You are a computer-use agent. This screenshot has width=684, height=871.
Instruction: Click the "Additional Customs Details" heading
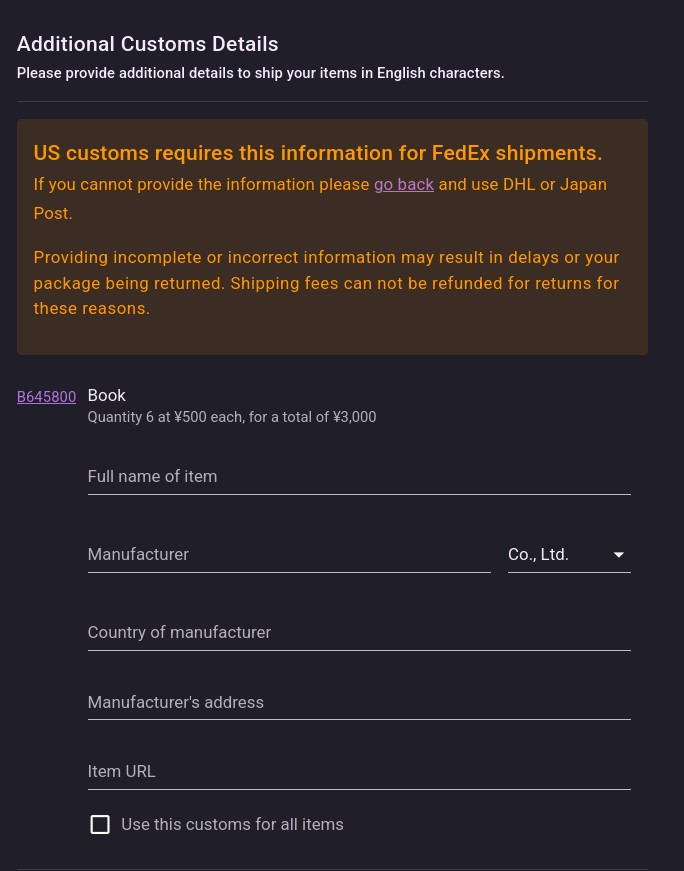(x=147, y=44)
